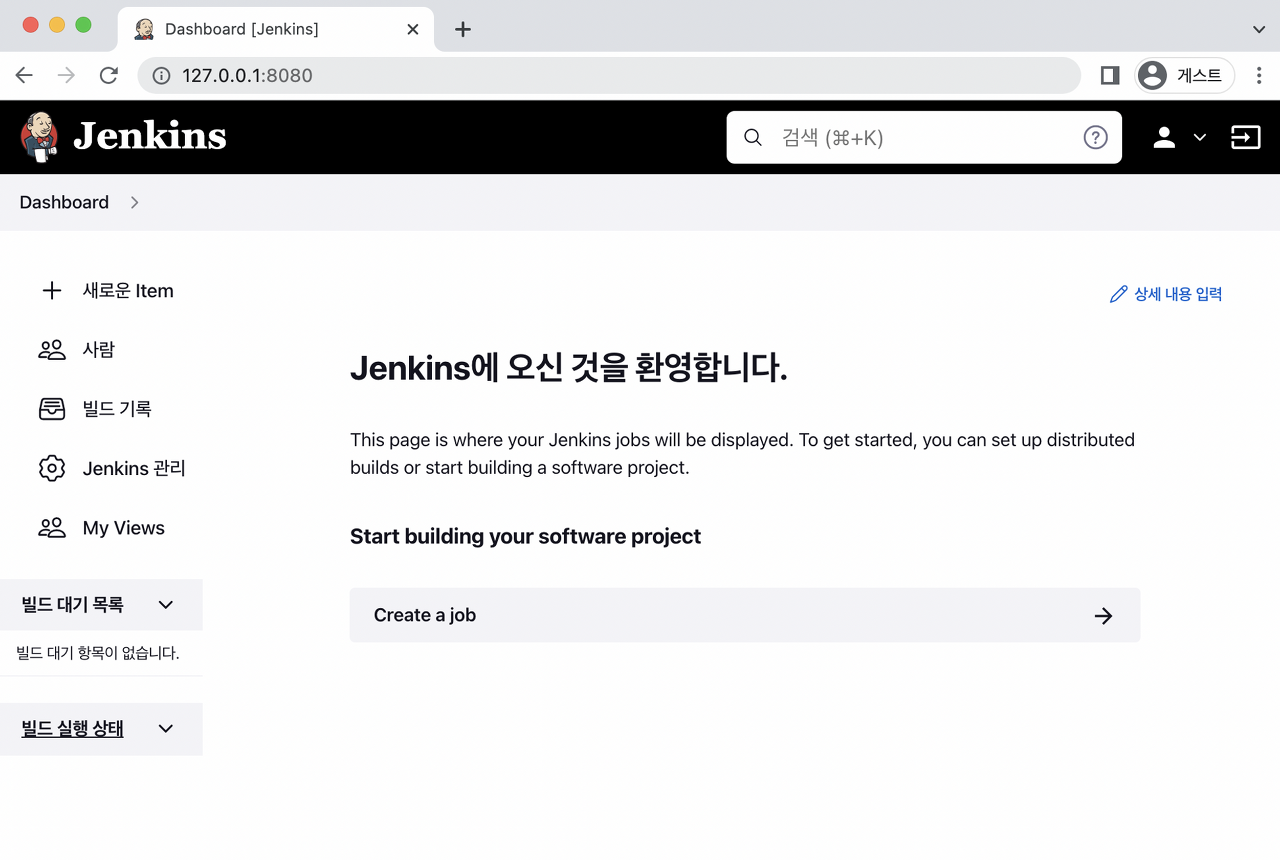
Task: Click the Jenkins butler logo icon
Action: click(x=39, y=137)
